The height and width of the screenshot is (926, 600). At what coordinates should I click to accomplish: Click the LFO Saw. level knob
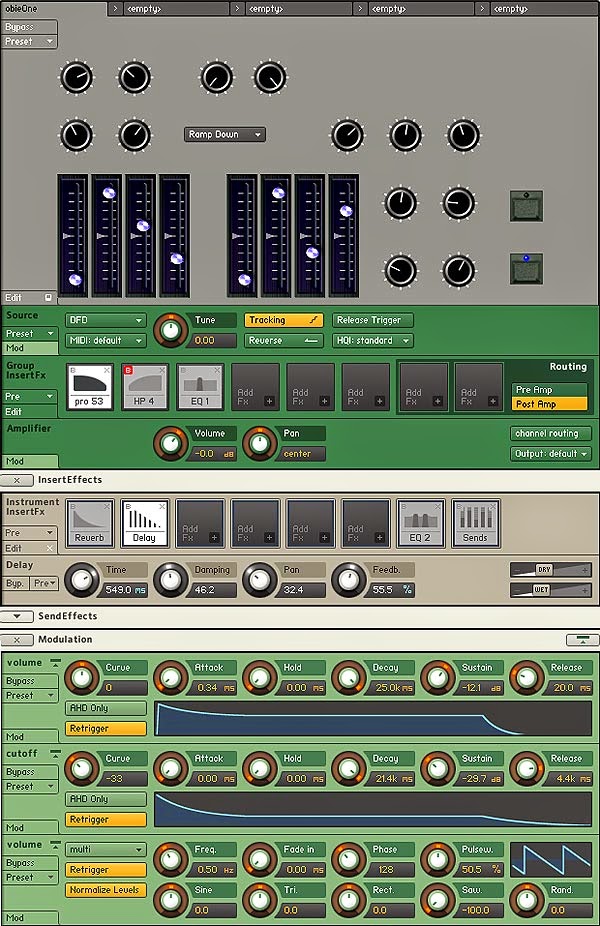point(438,899)
